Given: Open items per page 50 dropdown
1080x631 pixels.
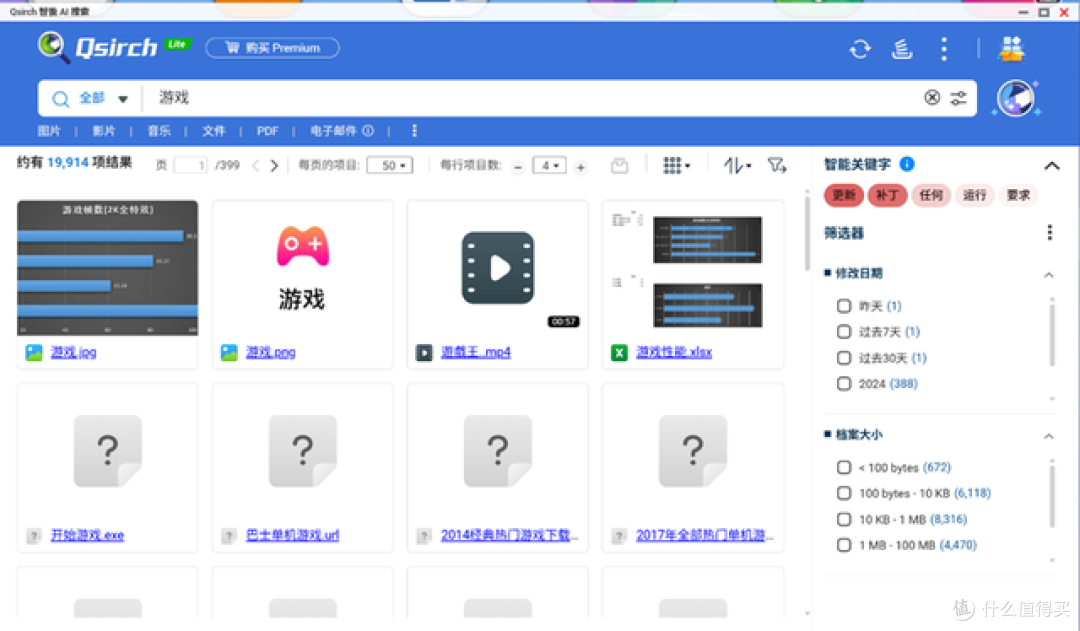Looking at the screenshot, I should click(x=390, y=165).
